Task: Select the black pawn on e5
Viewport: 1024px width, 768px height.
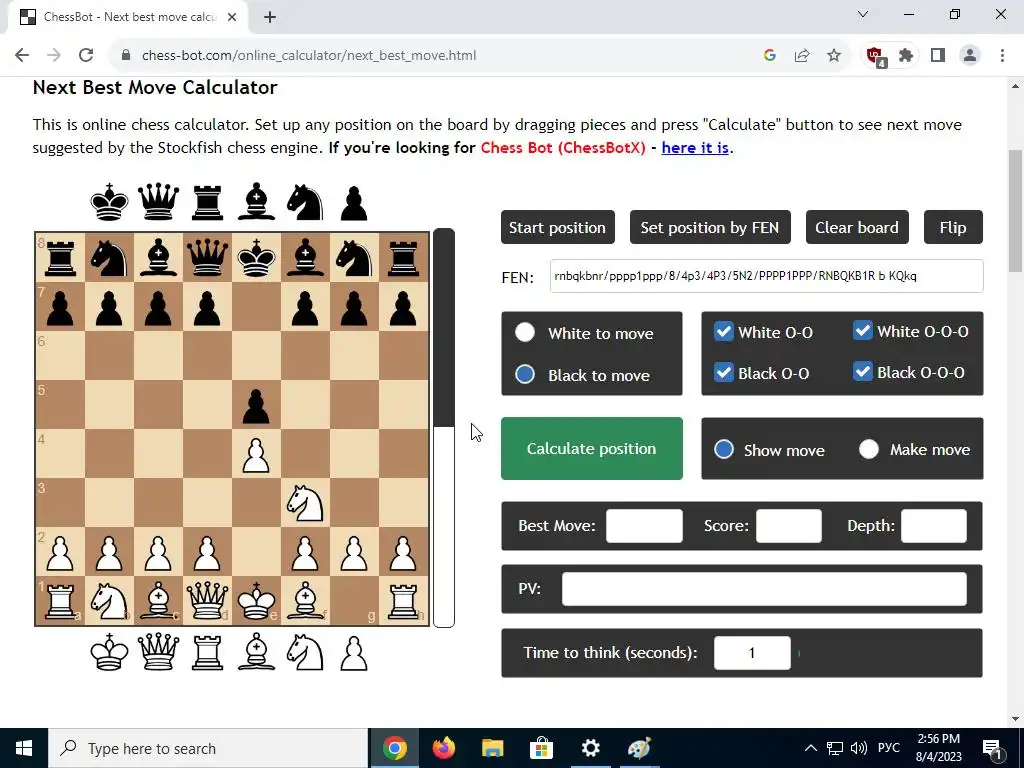Action: (256, 405)
